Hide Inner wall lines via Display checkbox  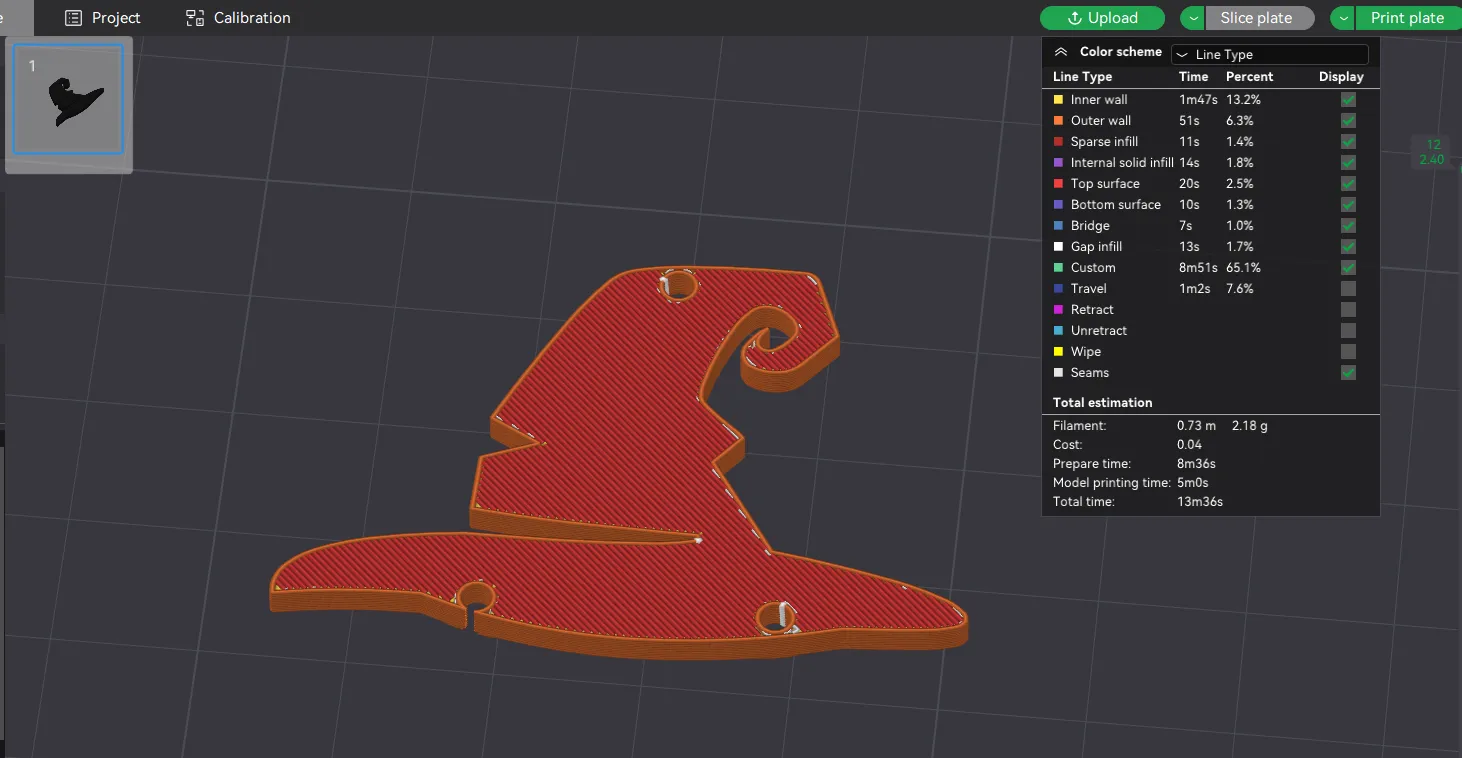(1348, 100)
